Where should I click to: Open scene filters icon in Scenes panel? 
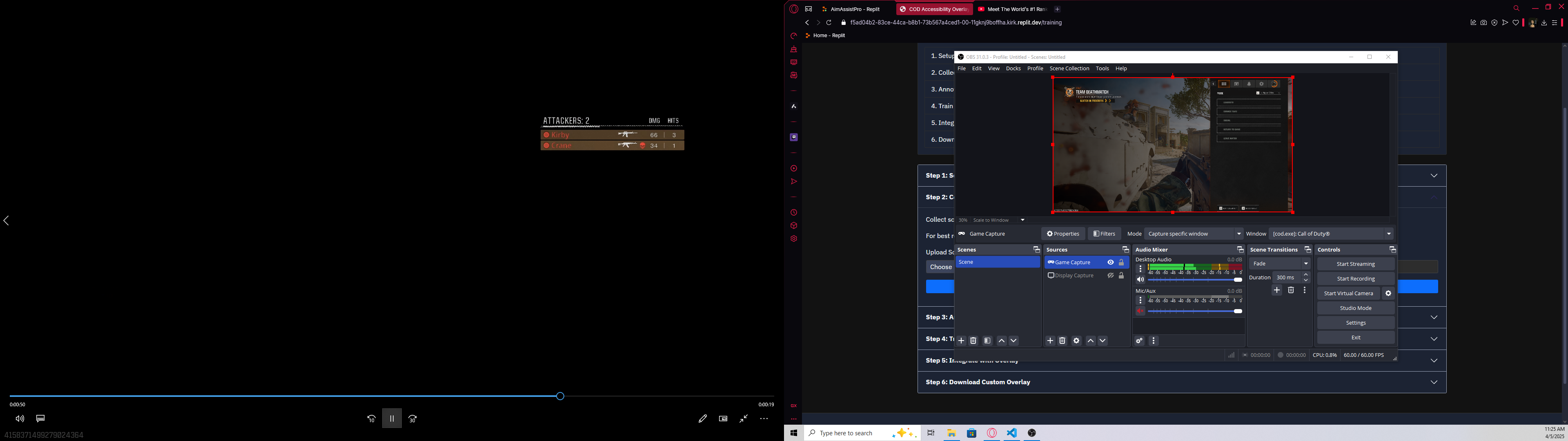tap(987, 341)
